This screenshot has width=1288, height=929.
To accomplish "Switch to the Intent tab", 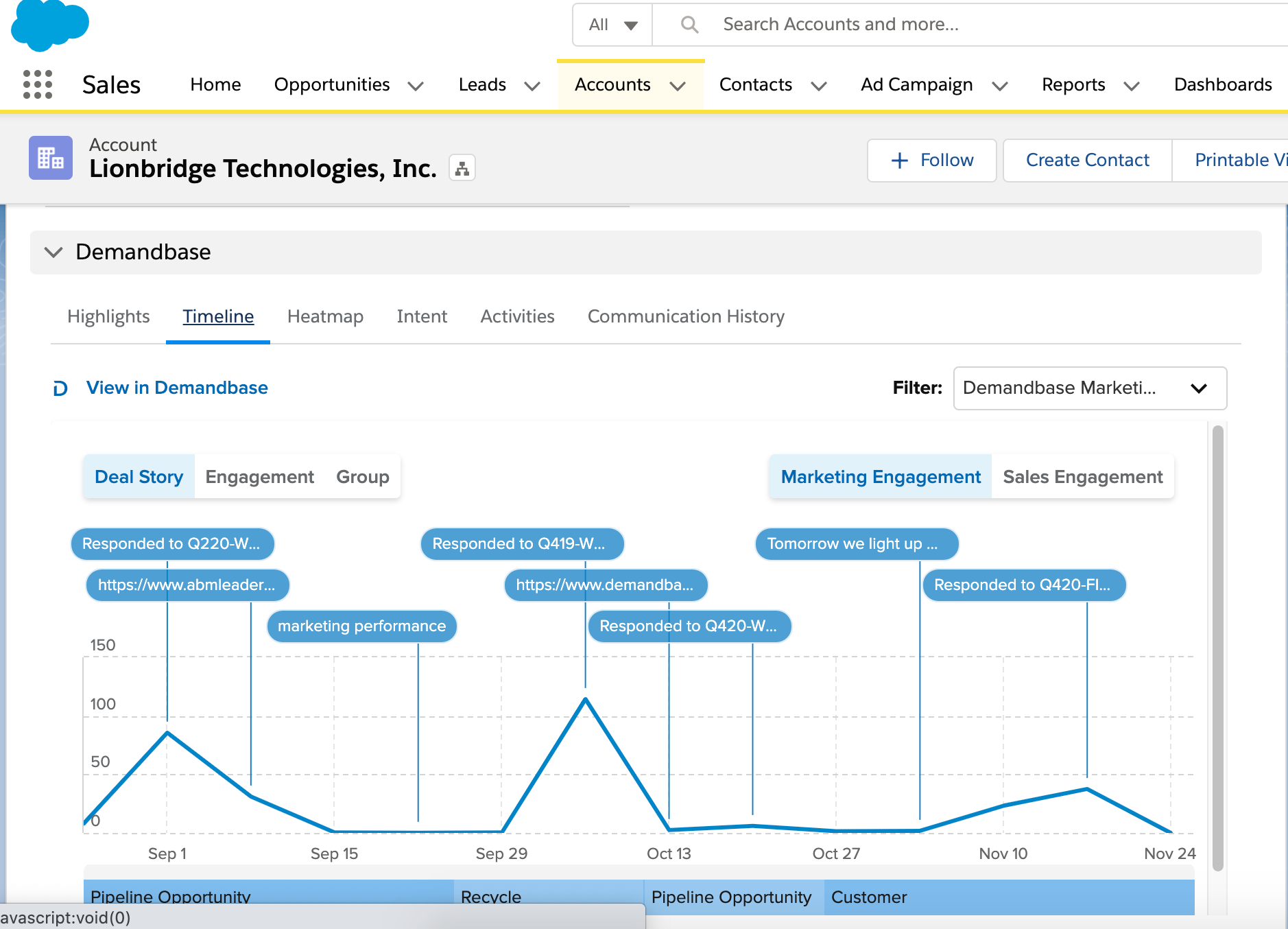I will pos(422,316).
